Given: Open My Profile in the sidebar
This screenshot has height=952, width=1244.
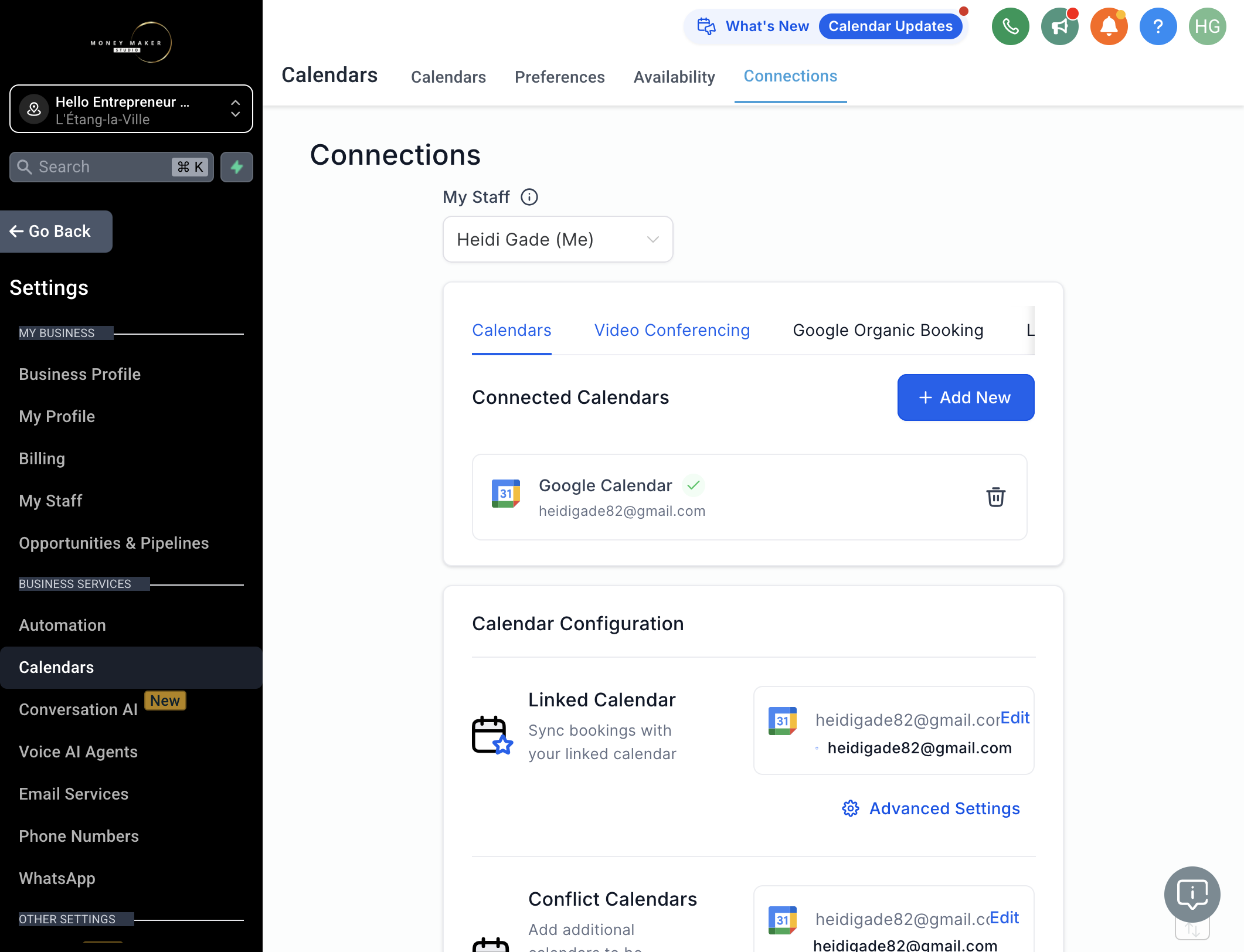Looking at the screenshot, I should (x=57, y=416).
